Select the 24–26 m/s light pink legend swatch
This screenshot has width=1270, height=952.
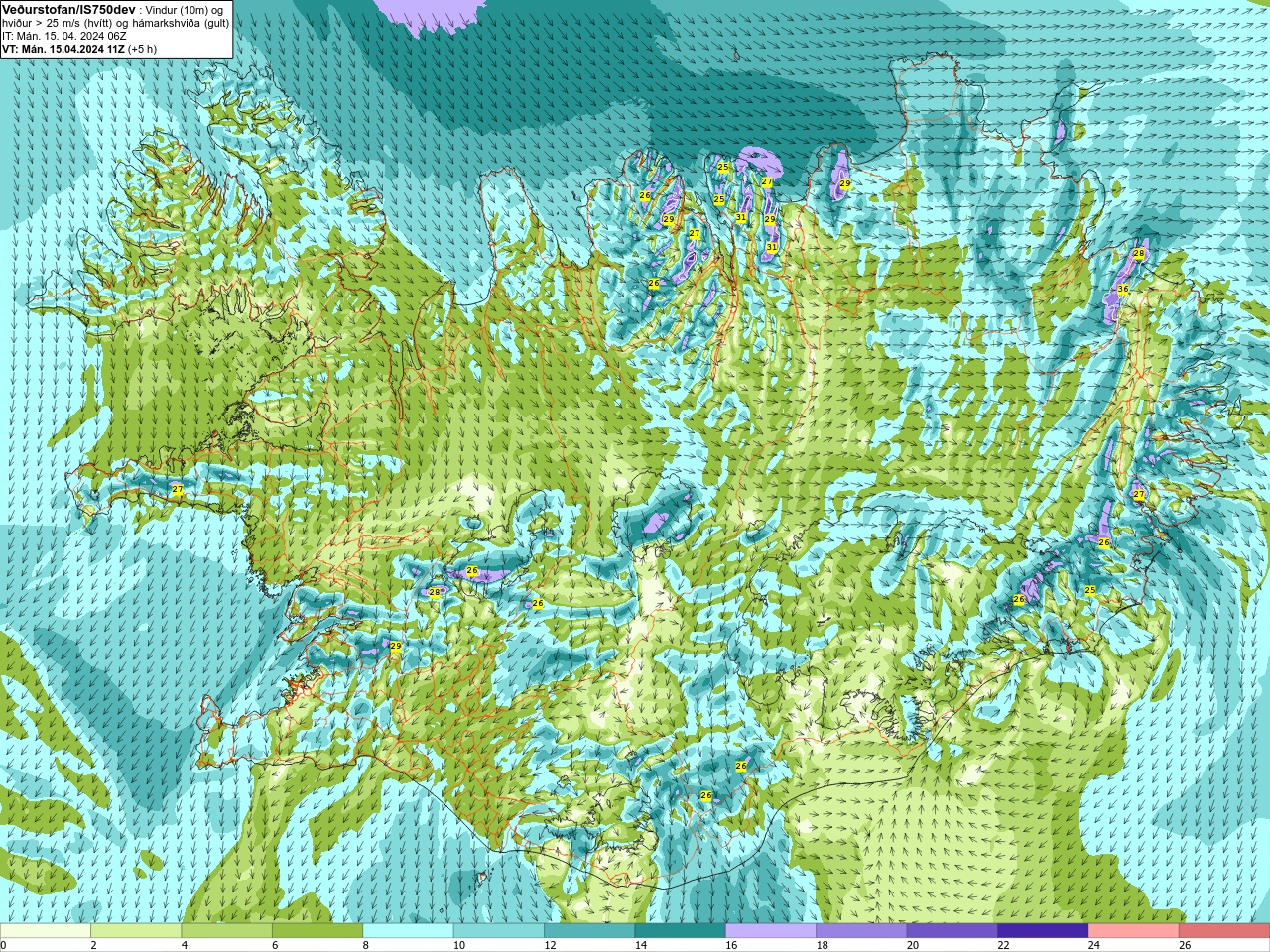point(1133,931)
